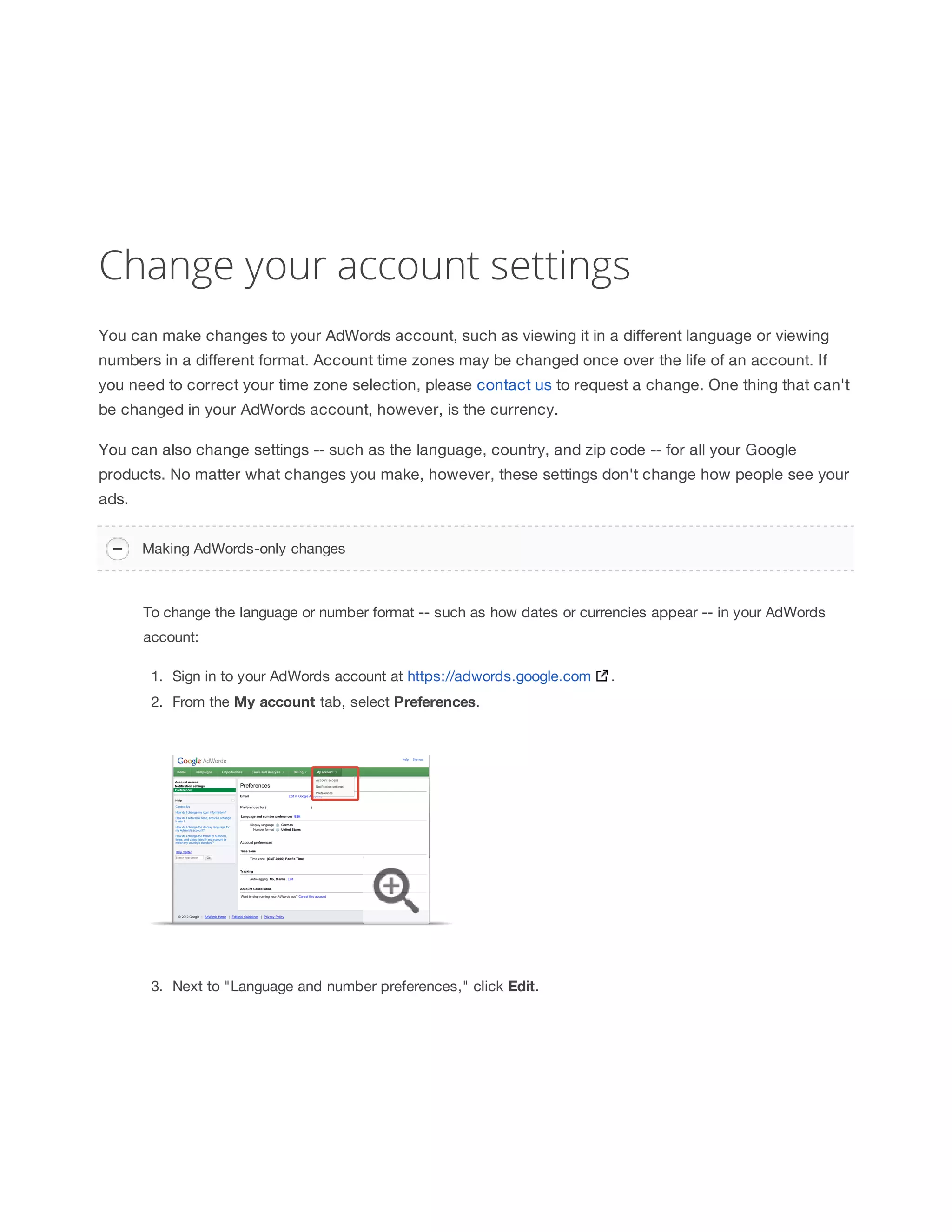This screenshot has width=952, height=1232.
Task: Select the Campaigns tab in the embedded screenshot
Action: click(204, 772)
